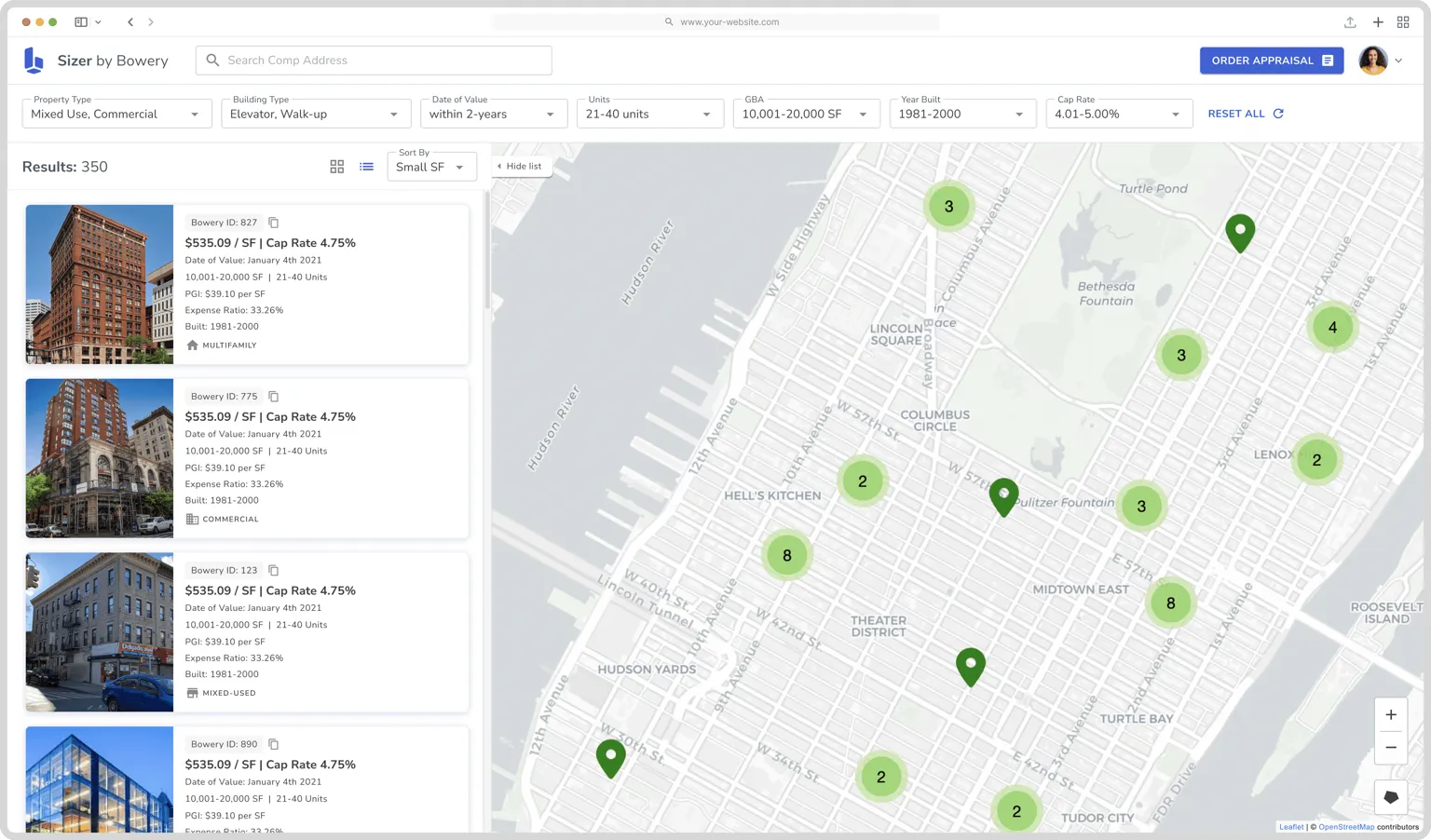The image size is (1431, 840).
Task: Open the Sort By dropdown
Action: click(x=432, y=167)
